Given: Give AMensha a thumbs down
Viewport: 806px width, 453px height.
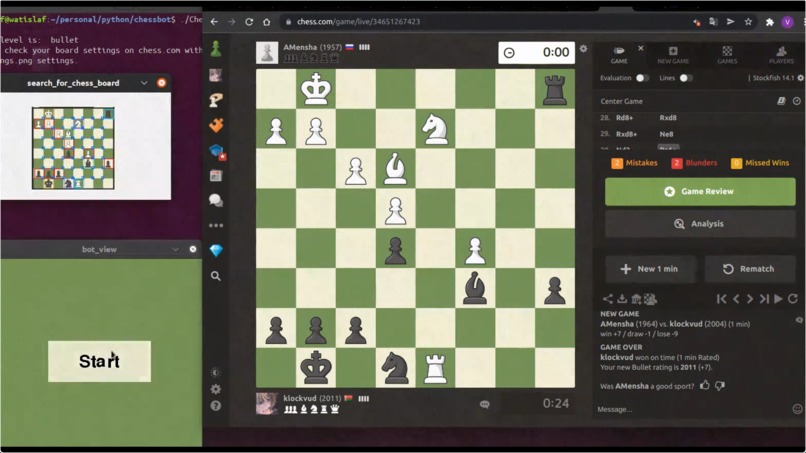Looking at the screenshot, I should 720,386.
